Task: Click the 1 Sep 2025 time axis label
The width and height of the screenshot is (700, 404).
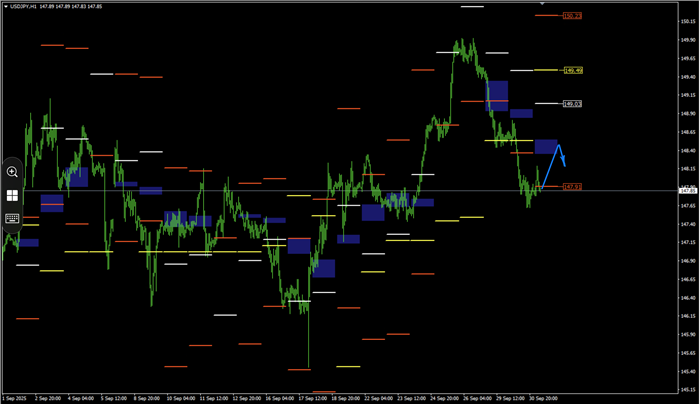Action: [x=16, y=398]
